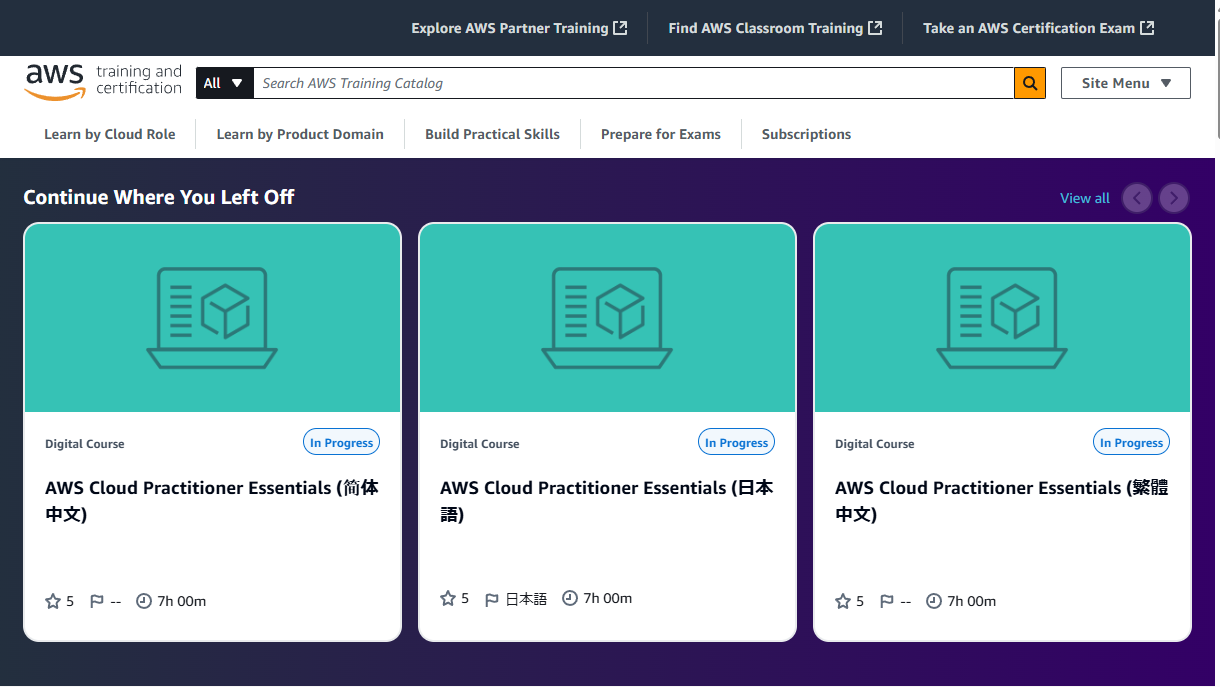
Task: Click laptop course image on 繁體中文 card
Action: 1002,318
